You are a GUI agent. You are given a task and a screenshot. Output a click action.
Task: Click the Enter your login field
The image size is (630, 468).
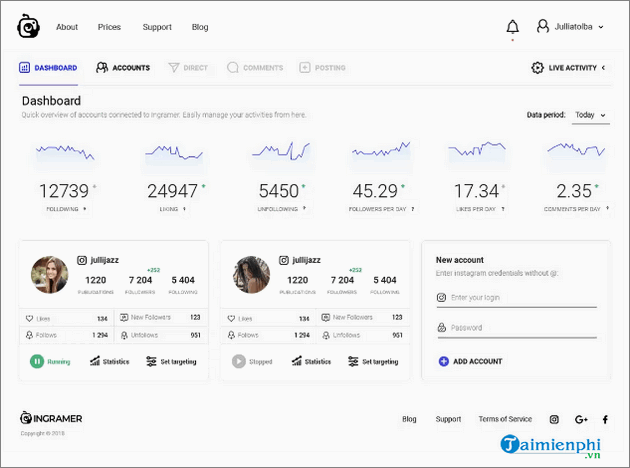pos(522,298)
